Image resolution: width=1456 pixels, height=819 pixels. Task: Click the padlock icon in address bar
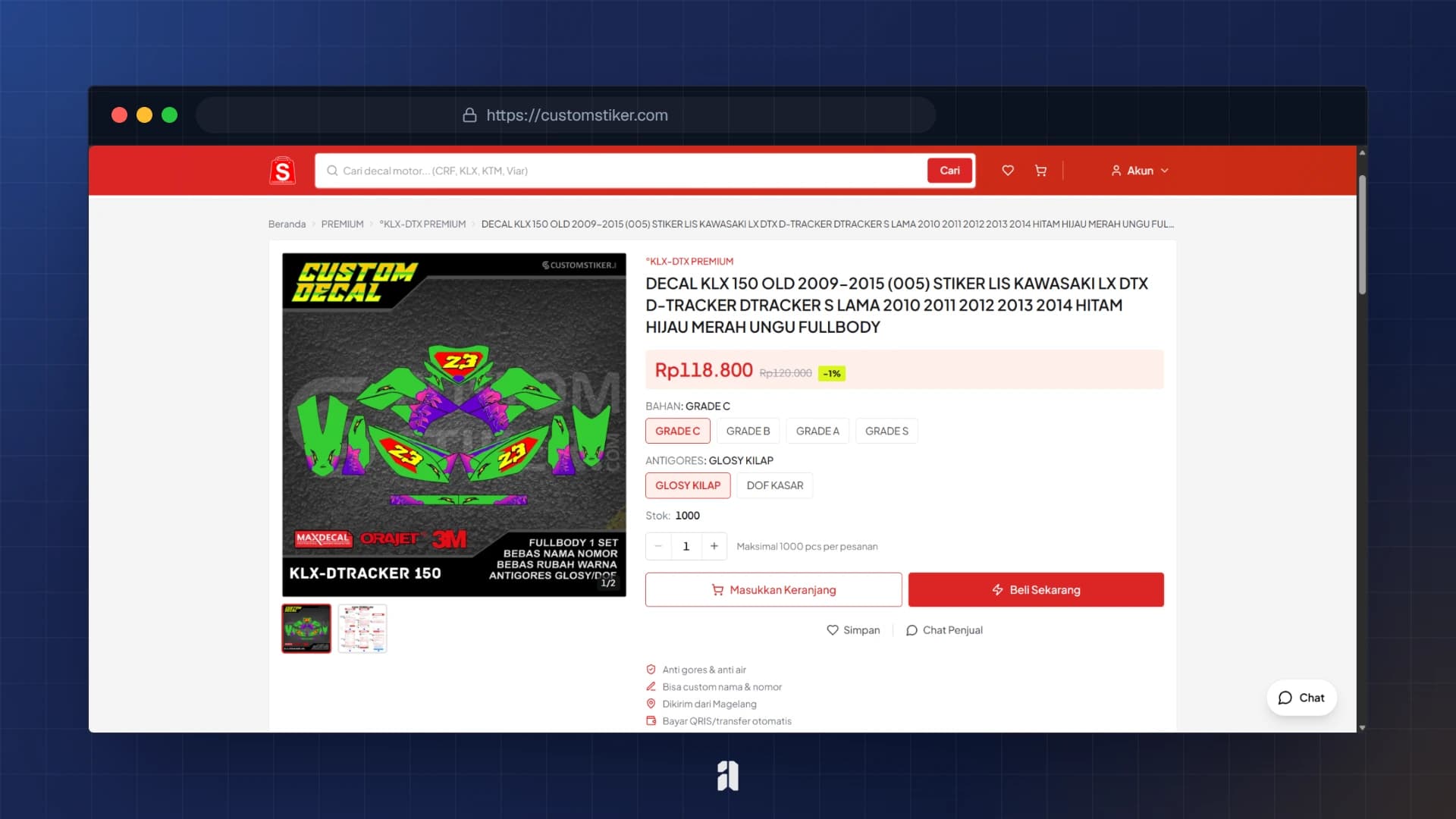[469, 115]
